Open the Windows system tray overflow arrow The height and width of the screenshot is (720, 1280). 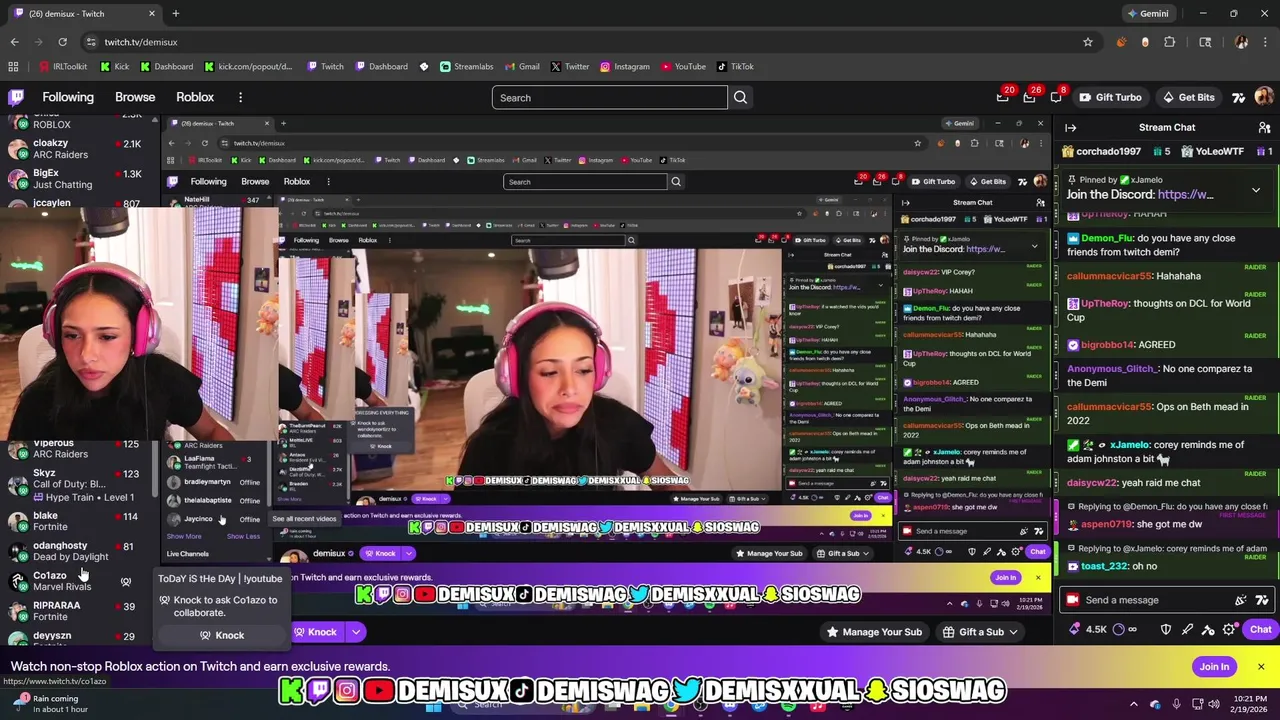click(x=1133, y=704)
